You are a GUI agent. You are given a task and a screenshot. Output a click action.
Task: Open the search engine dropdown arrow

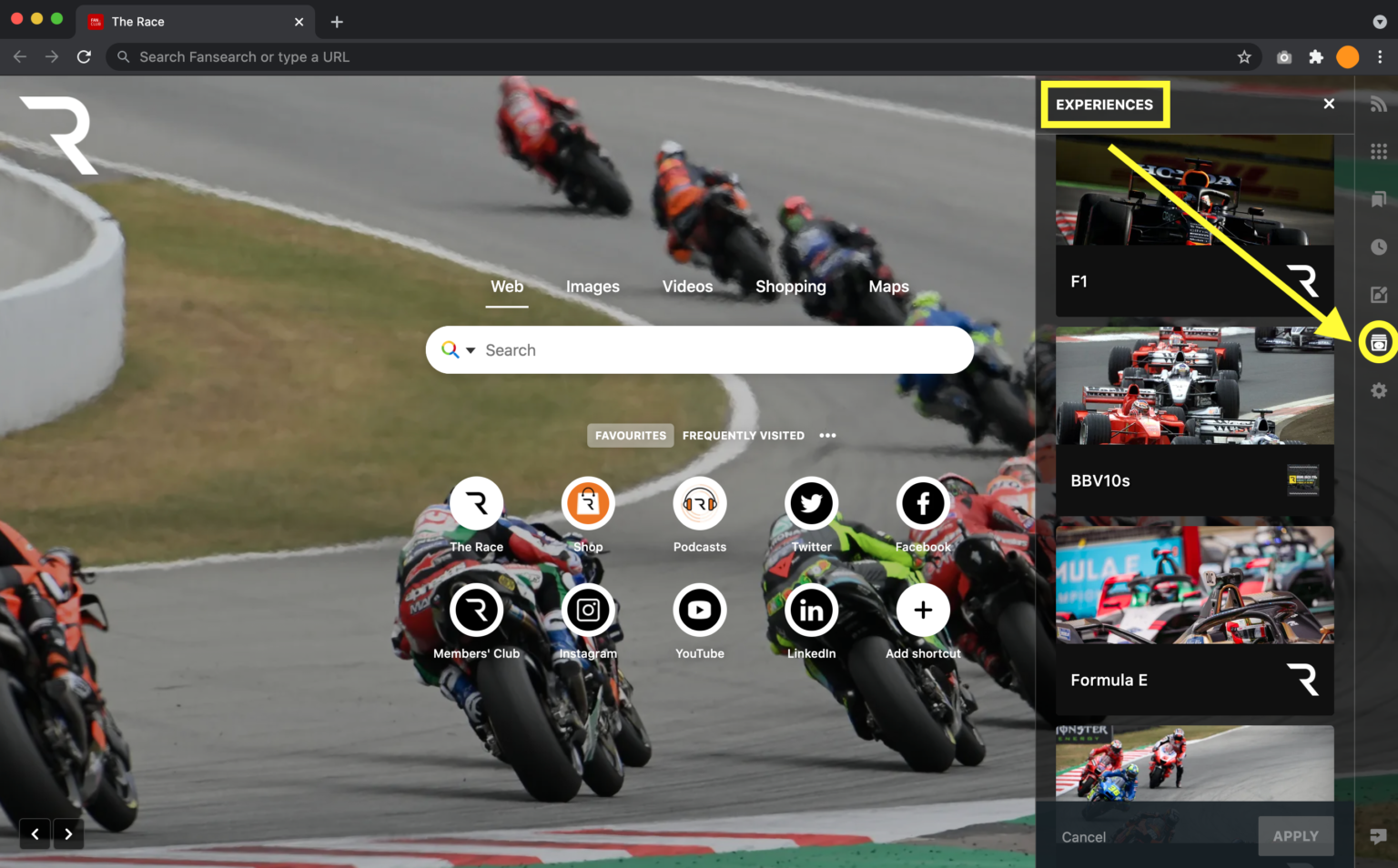pyautogui.click(x=470, y=350)
